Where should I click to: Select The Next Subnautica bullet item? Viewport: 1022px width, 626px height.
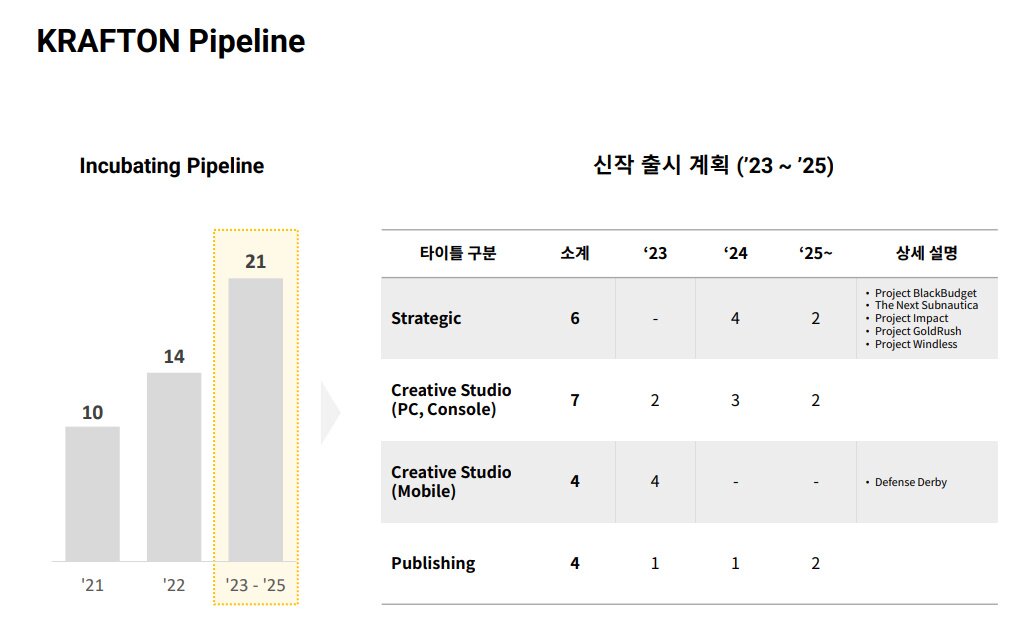(926, 305)
